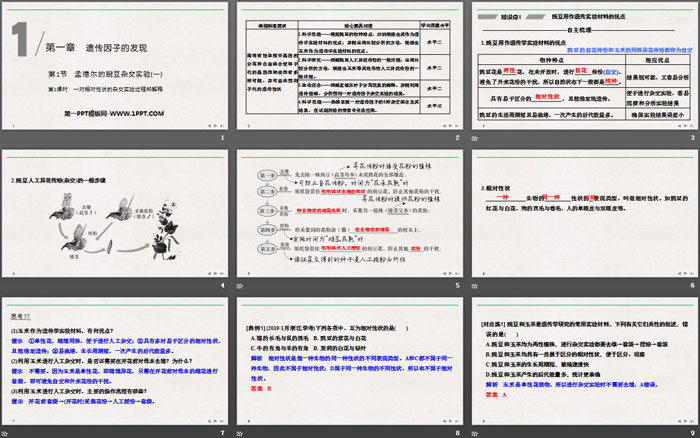Click the animation star icon below slide 7
This screenshot has width=700, height=438.
[x=8, y=431]
